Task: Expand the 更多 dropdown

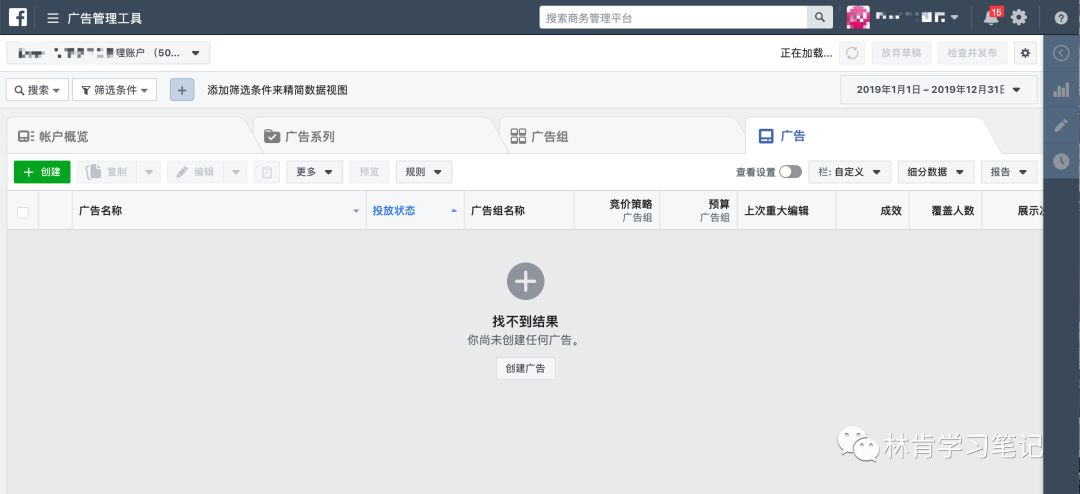Action: pos(314,172)
